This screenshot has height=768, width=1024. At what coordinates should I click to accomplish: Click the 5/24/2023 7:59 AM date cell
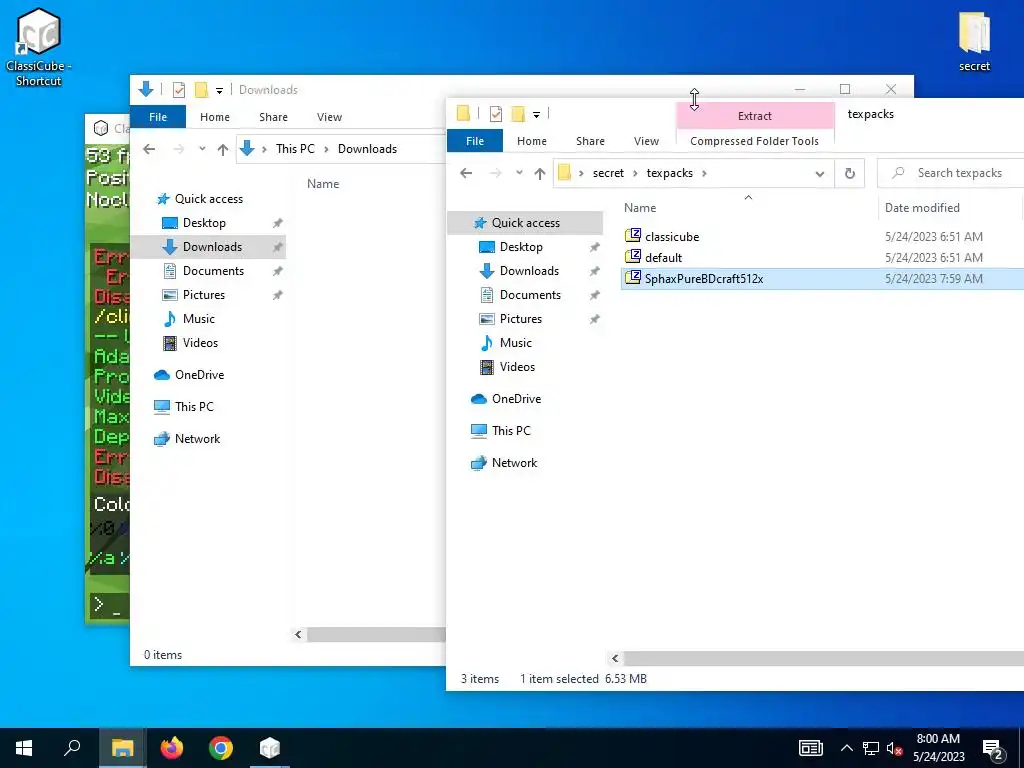pyautogui.click(x=933, y=279)
